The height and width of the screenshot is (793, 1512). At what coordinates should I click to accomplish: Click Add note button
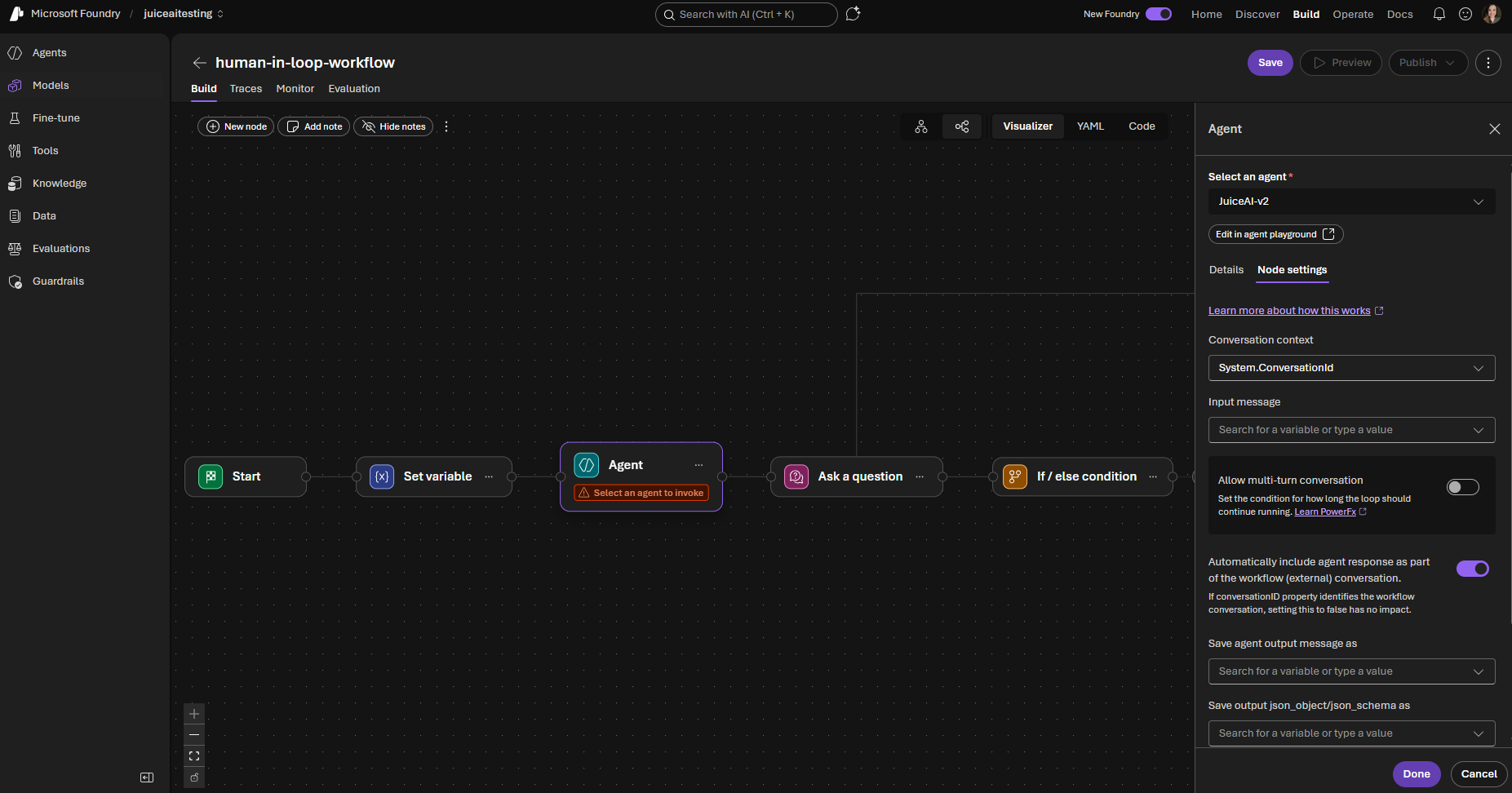point(314,126)
